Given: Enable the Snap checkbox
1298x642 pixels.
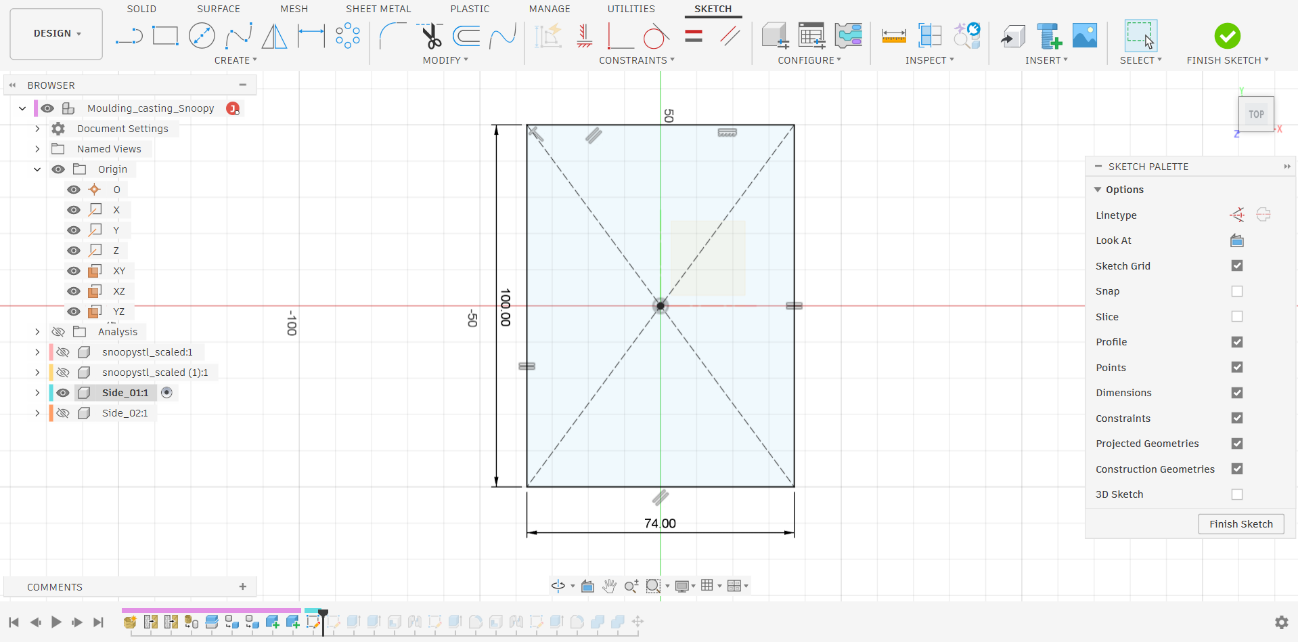Looking at the screenshot, I should 1237,291.
